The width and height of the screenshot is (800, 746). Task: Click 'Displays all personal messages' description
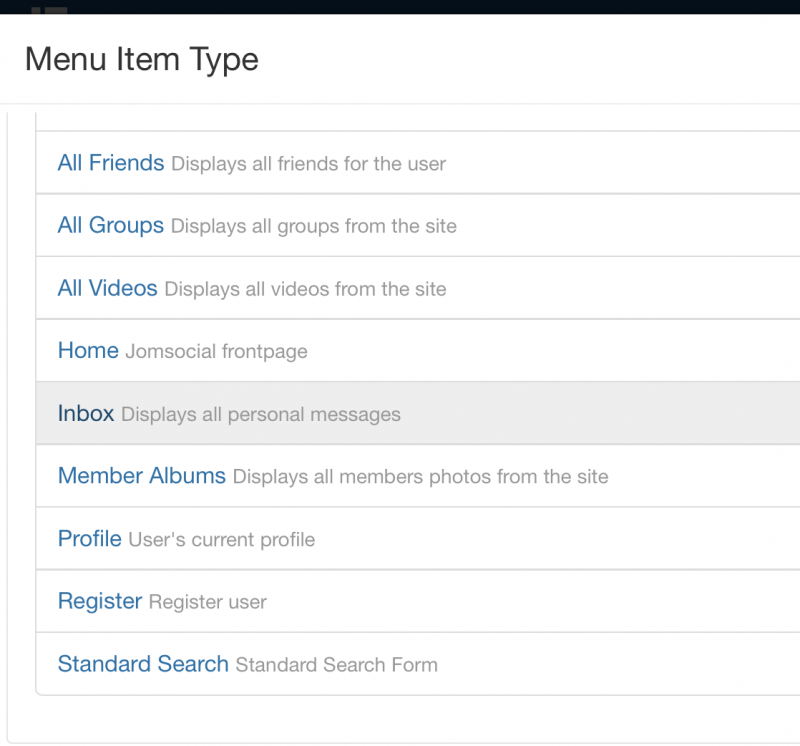click(261, 414)
